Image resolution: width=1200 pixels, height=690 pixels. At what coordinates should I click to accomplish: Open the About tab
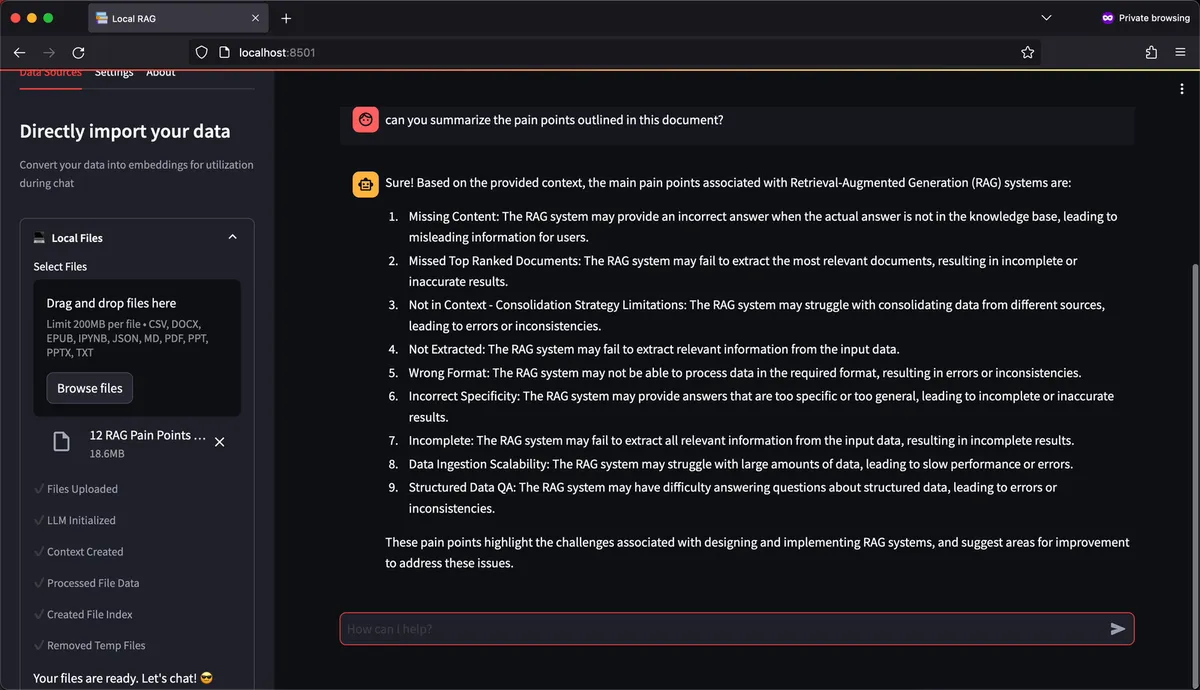pyautogui.click(x=161, y=73)
